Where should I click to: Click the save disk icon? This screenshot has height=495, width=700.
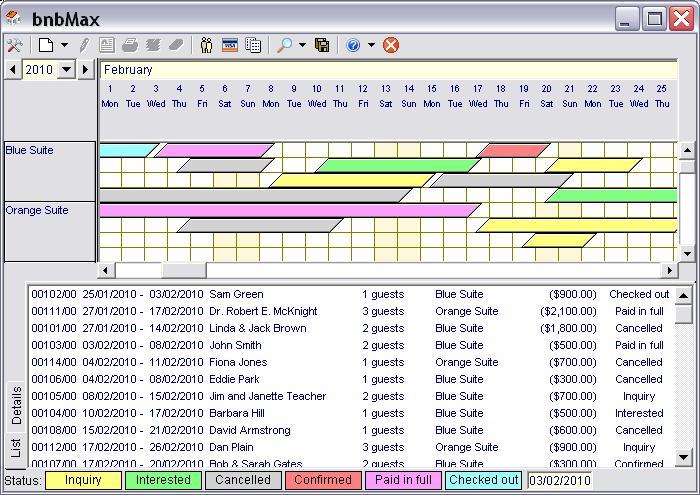click(322, 45)
